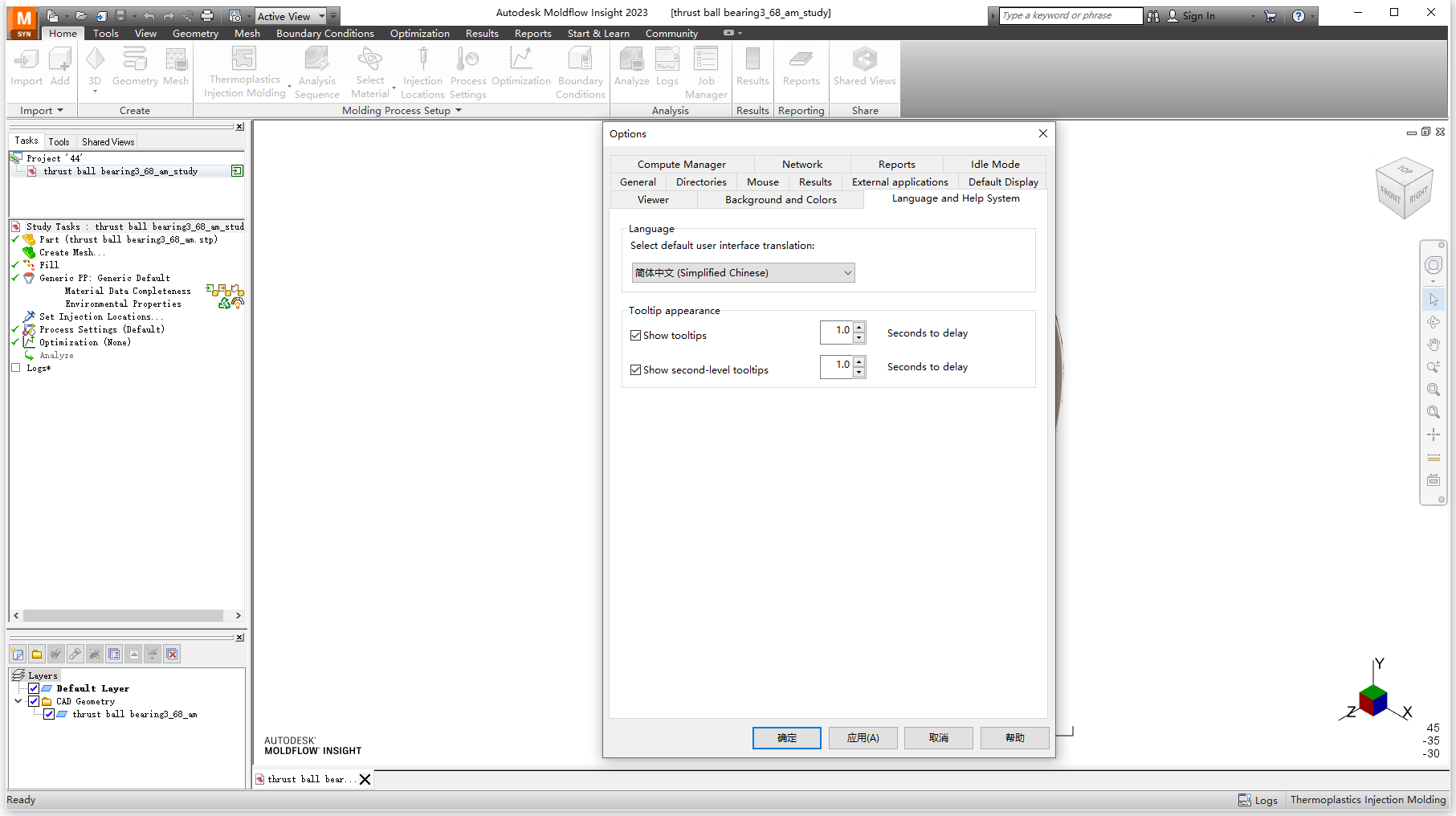Uncheck Show tooltips checkbox
This screenshot has width=1456, height=816.
tap(636, 336)
